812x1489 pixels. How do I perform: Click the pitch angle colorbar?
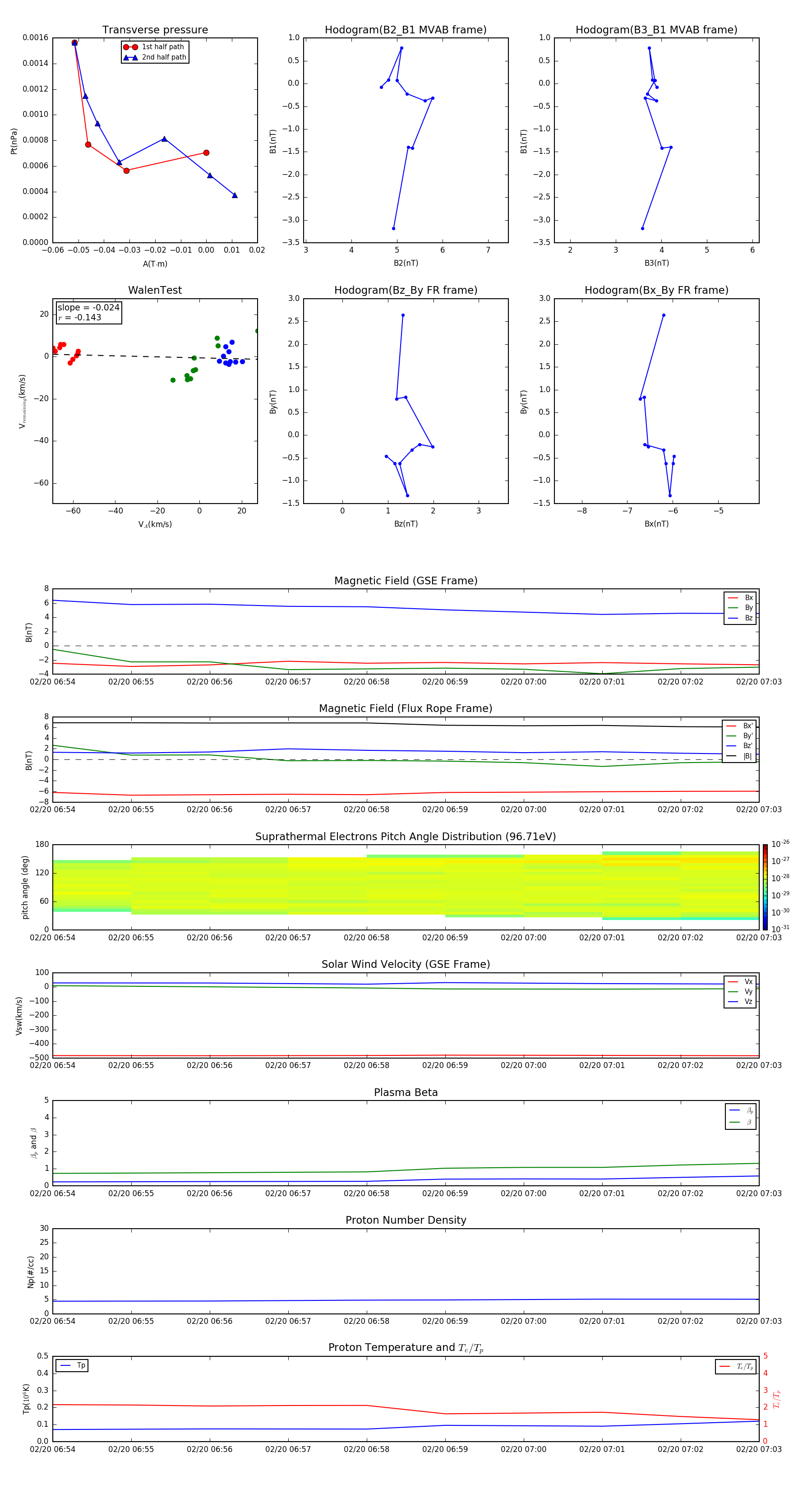pos(765,887)
